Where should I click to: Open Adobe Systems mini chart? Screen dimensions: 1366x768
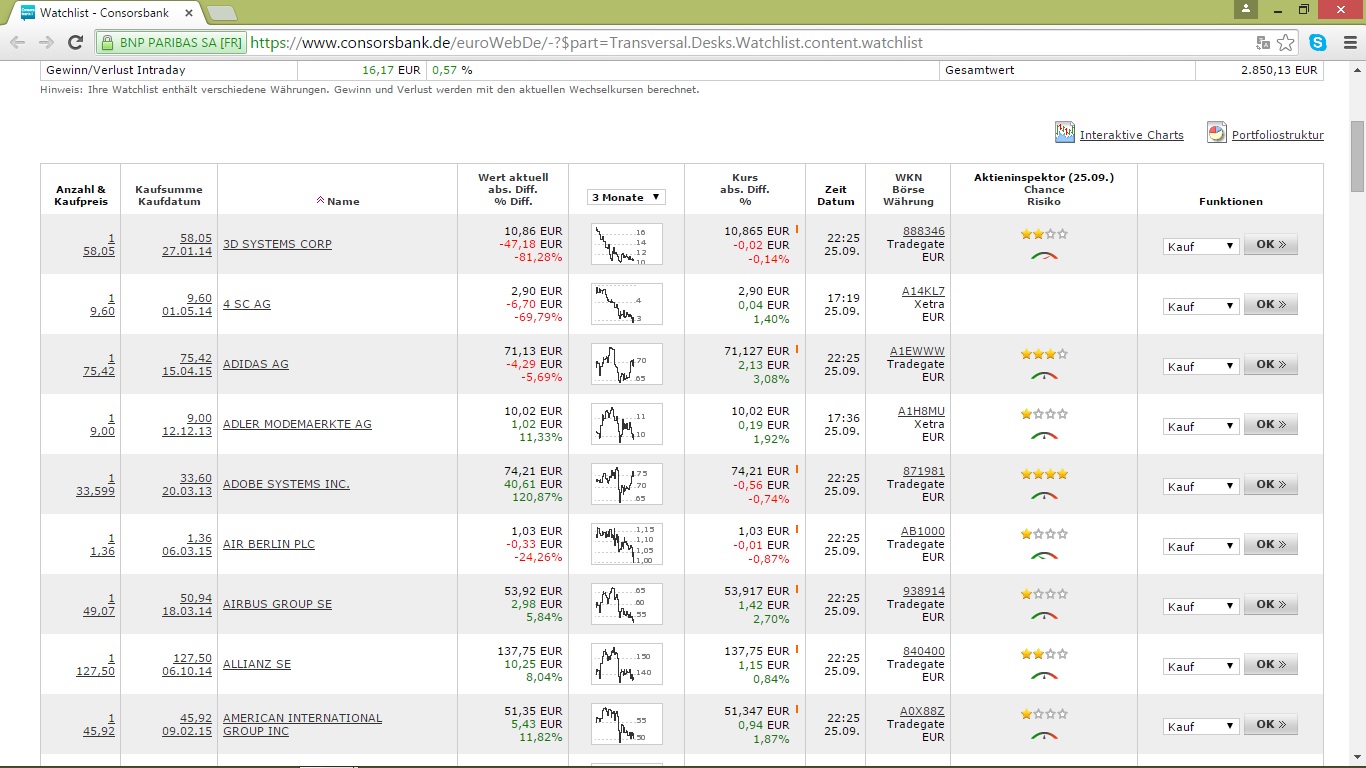627,484
